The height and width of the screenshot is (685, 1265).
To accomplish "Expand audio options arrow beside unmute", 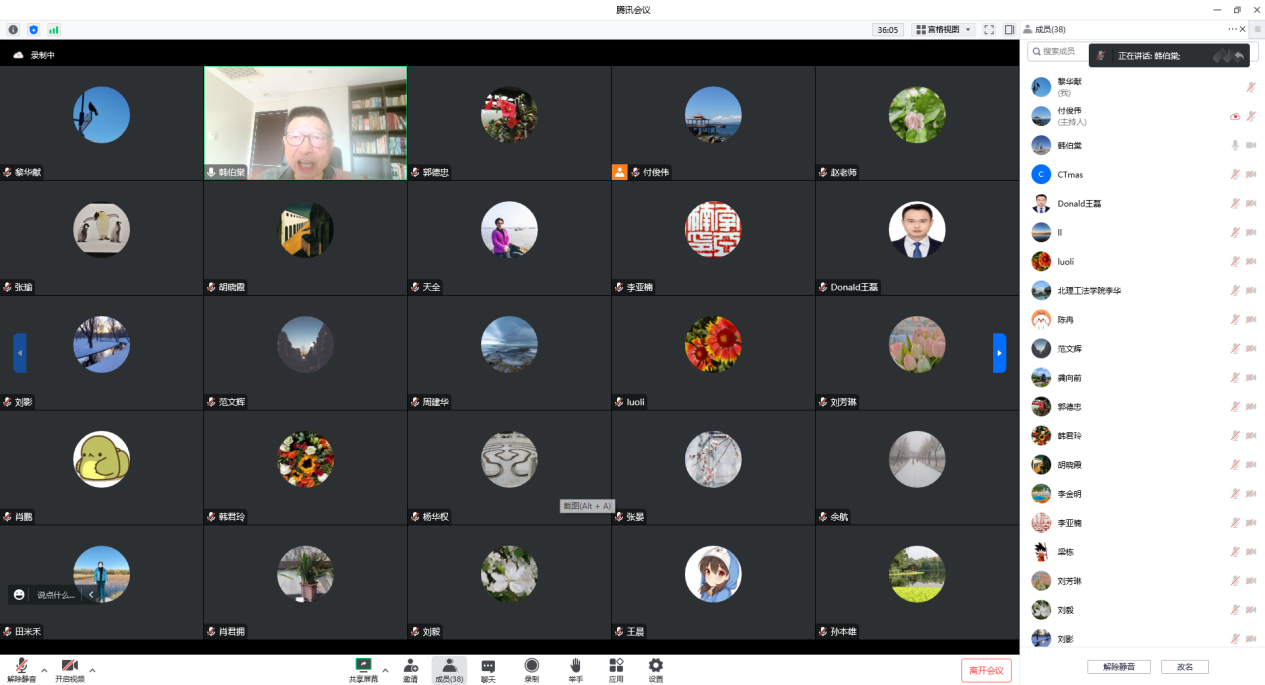I will click(44, 670).
